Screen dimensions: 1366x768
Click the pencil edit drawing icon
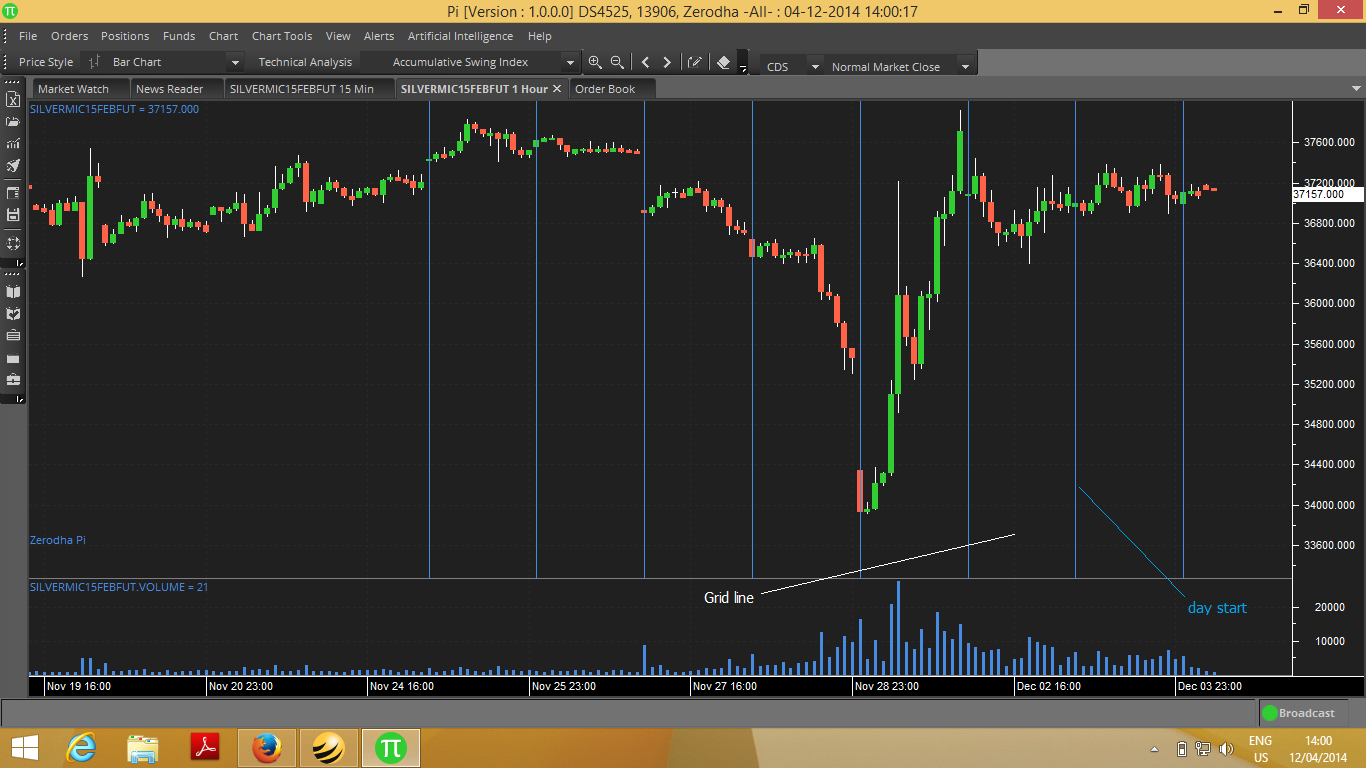point(695,62)
